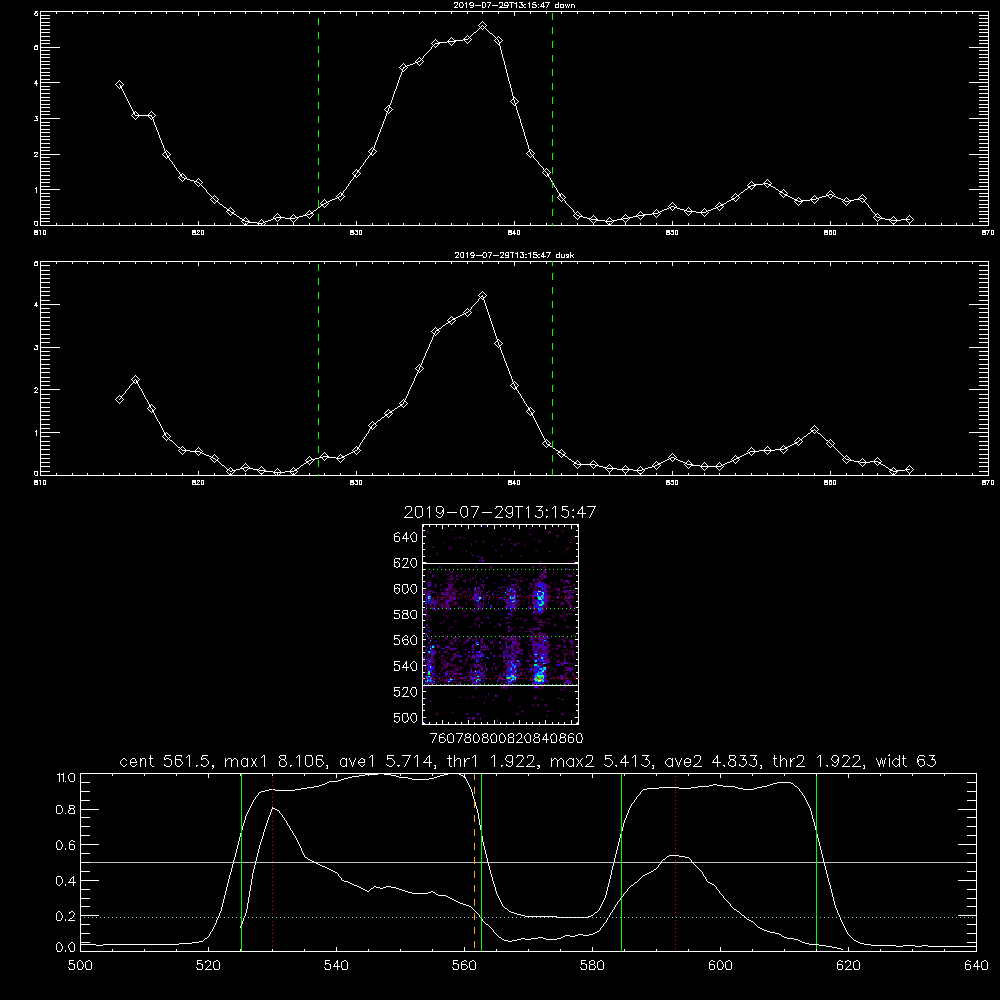Select the leftmost diamond data point in dusk plot

[119, 399]
